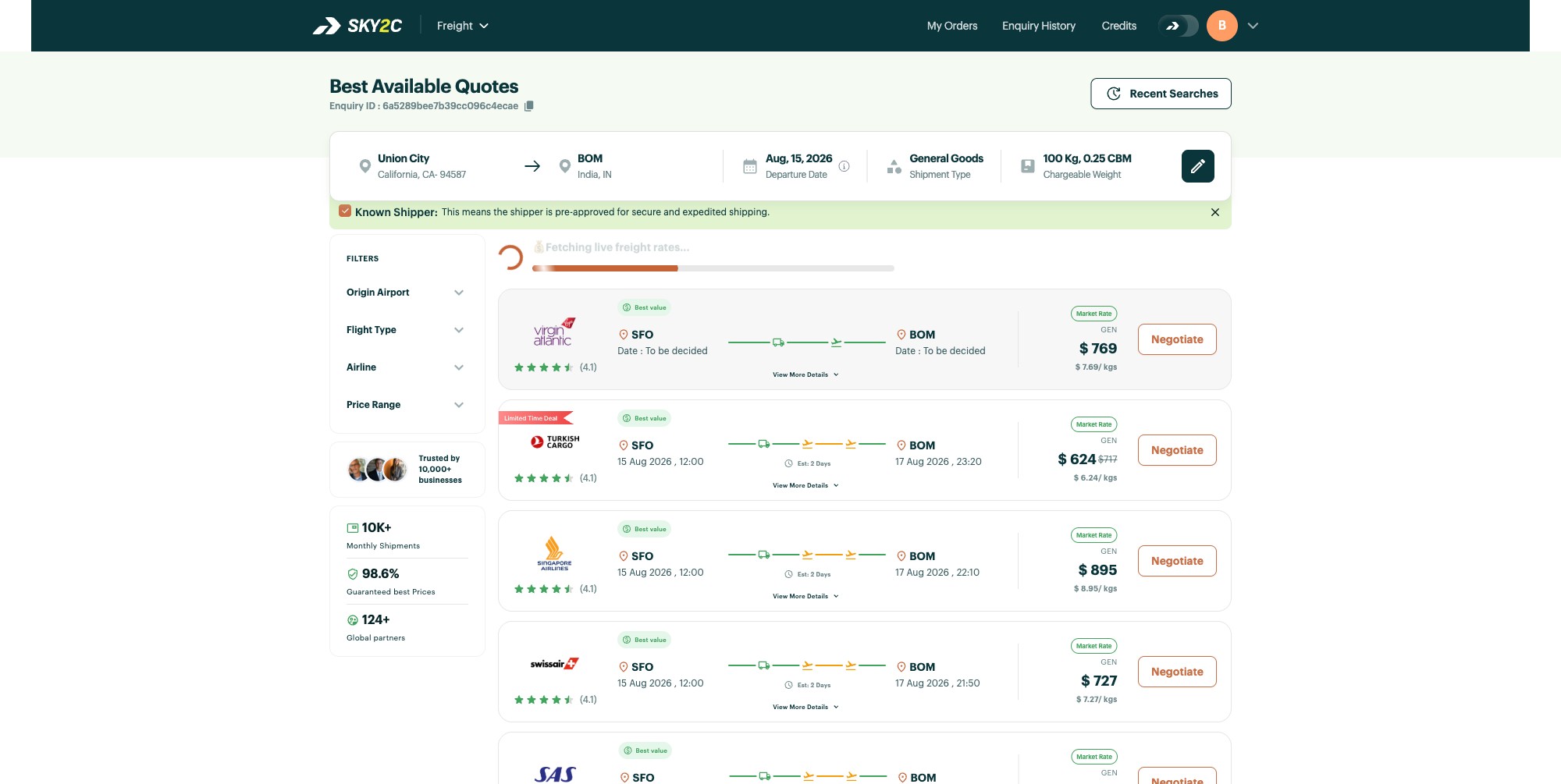This screenshot has width=1561, height=784.
Task: Click the departure date info icon
Action: (844, 166)
